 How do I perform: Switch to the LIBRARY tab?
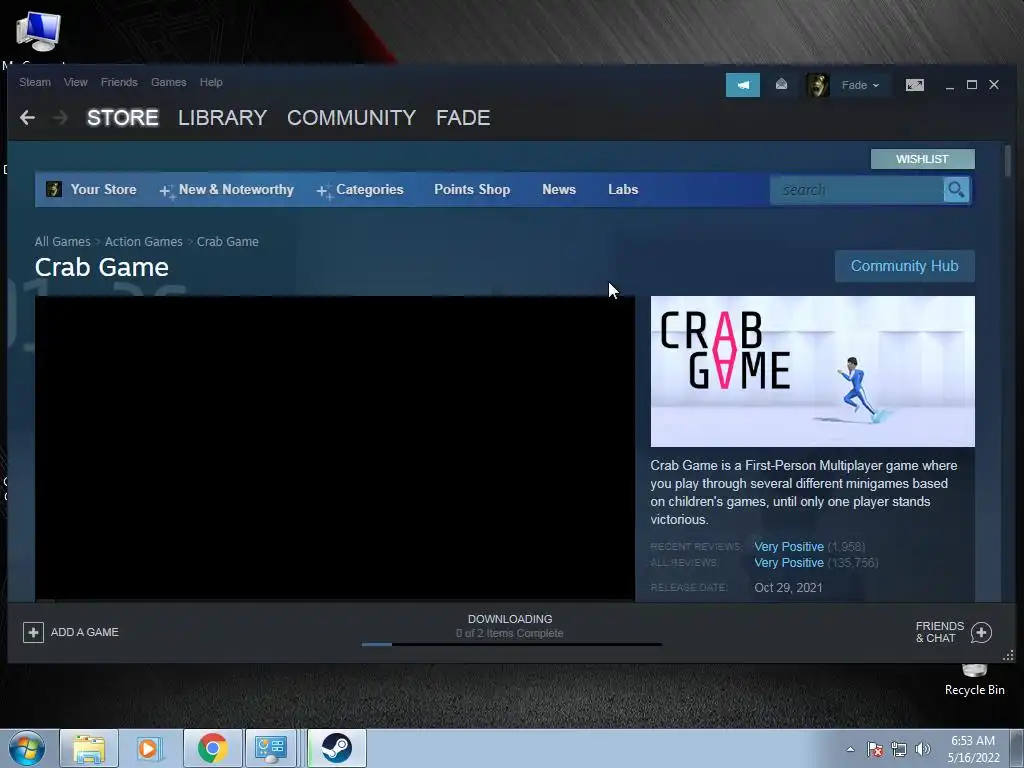point(223,118)
